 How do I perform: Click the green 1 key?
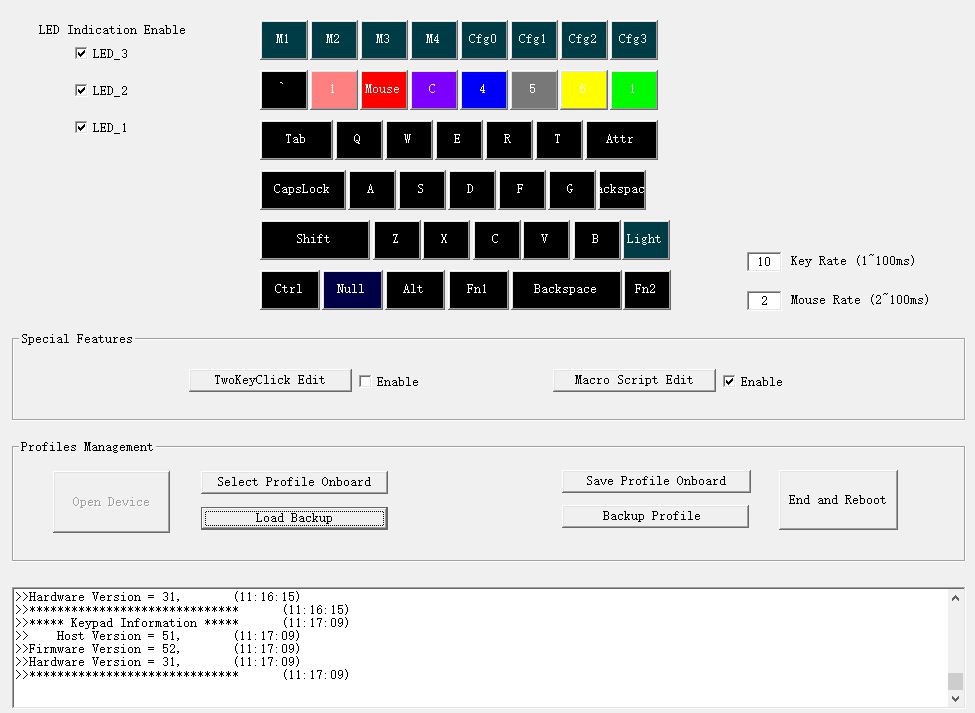point(634,90)
